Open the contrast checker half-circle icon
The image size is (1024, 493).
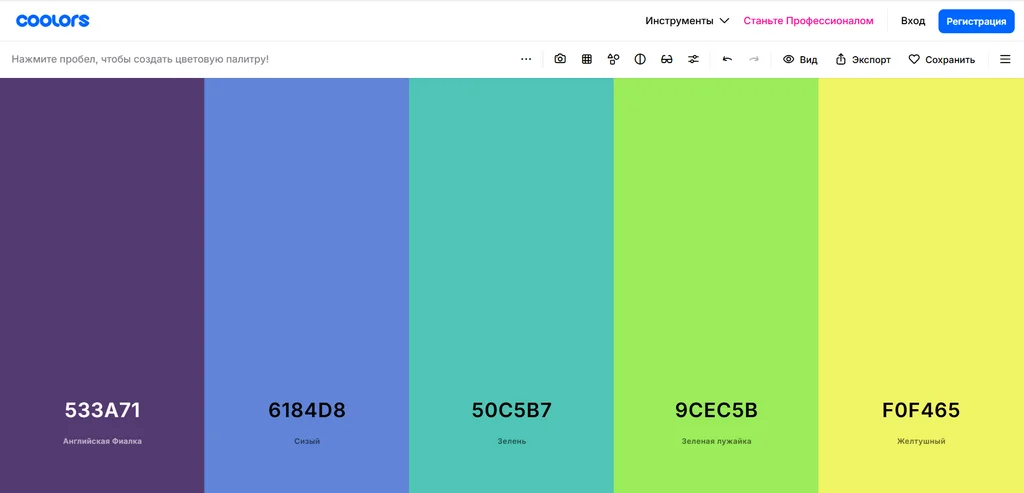[640, 59]
